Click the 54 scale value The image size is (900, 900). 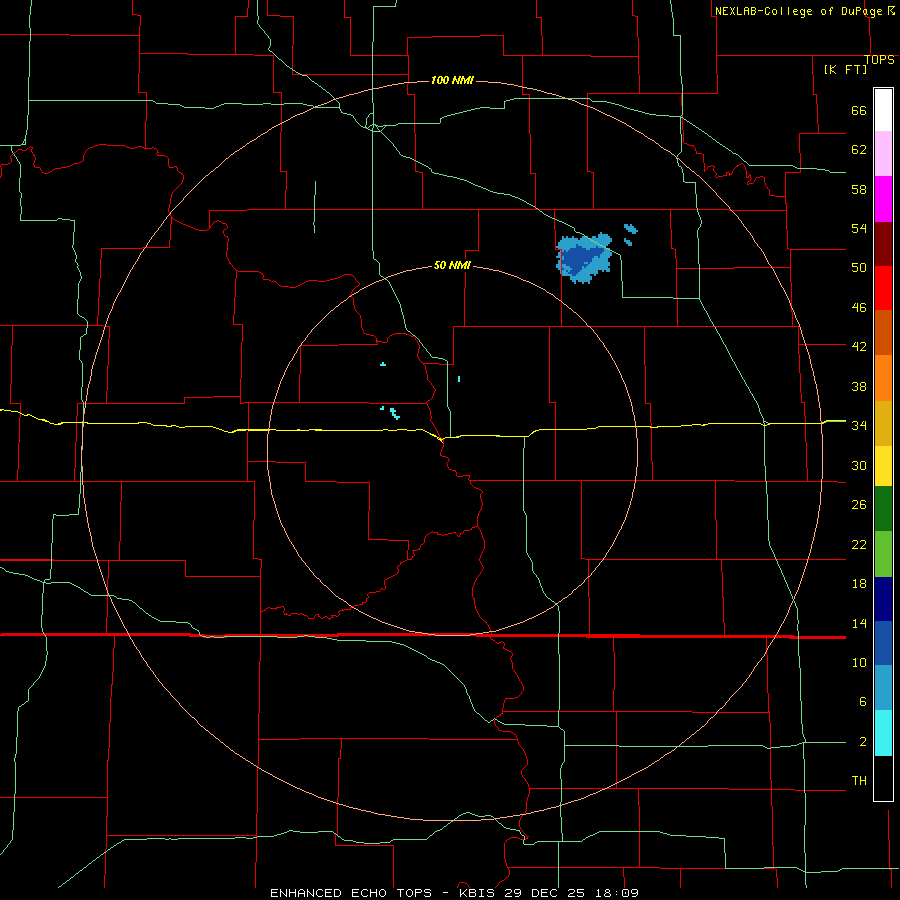859,228
